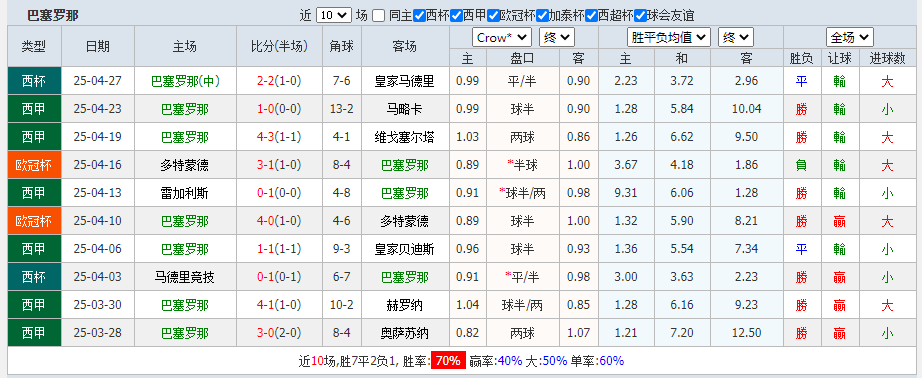
Task: Click the 西甲 type cell for 25-03-28
Action: click(x=34, y=333)
